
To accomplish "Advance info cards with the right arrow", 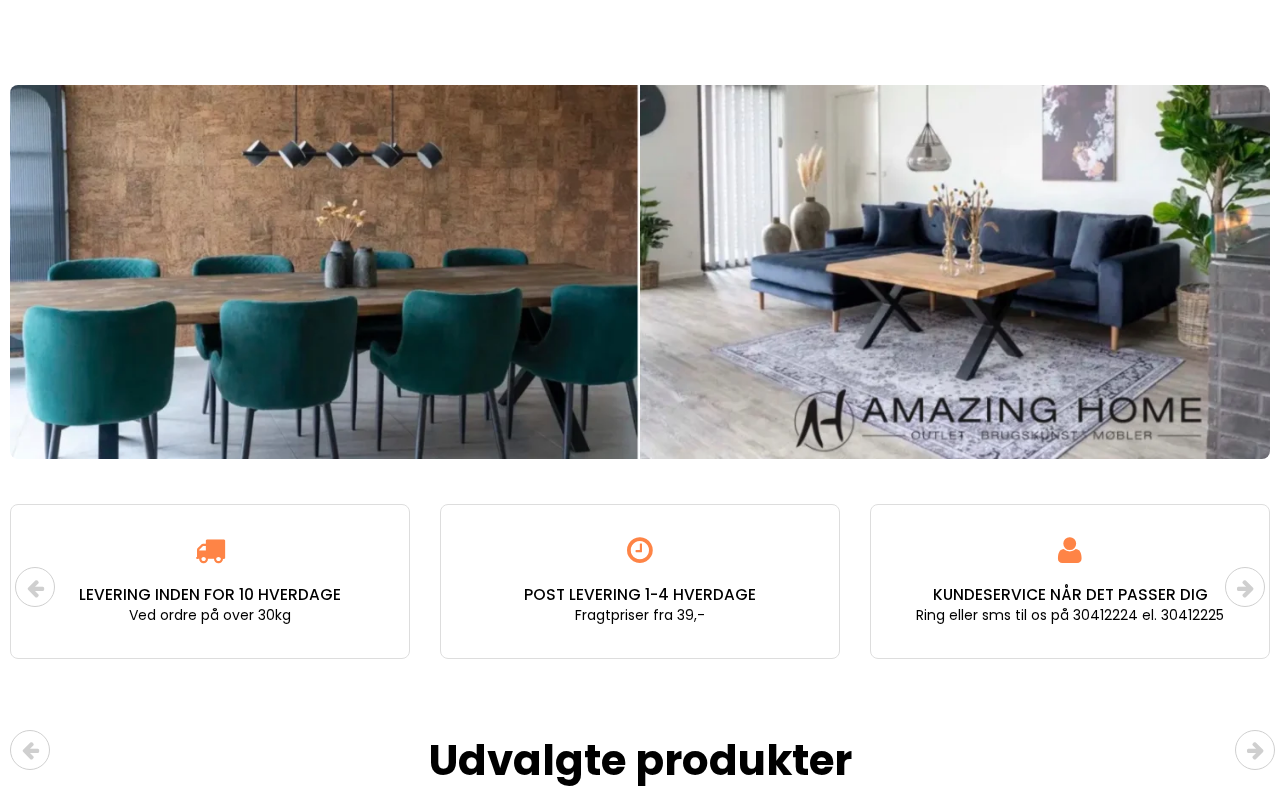I will (1245, 587).
